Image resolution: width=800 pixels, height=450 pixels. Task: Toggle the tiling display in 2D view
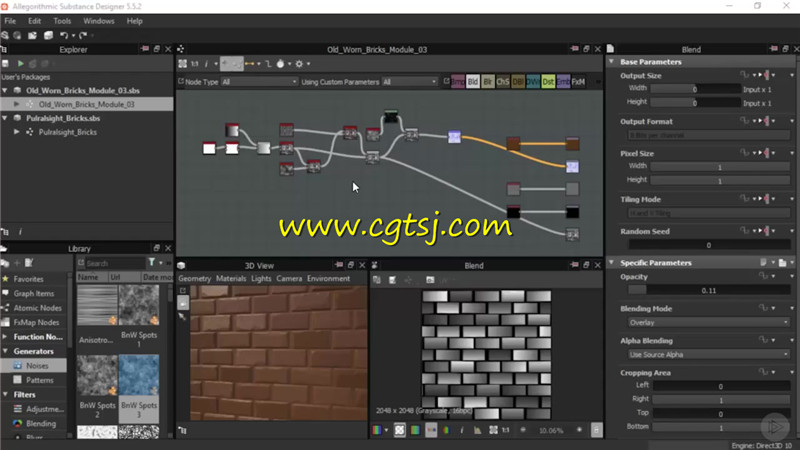pos(399,430)
